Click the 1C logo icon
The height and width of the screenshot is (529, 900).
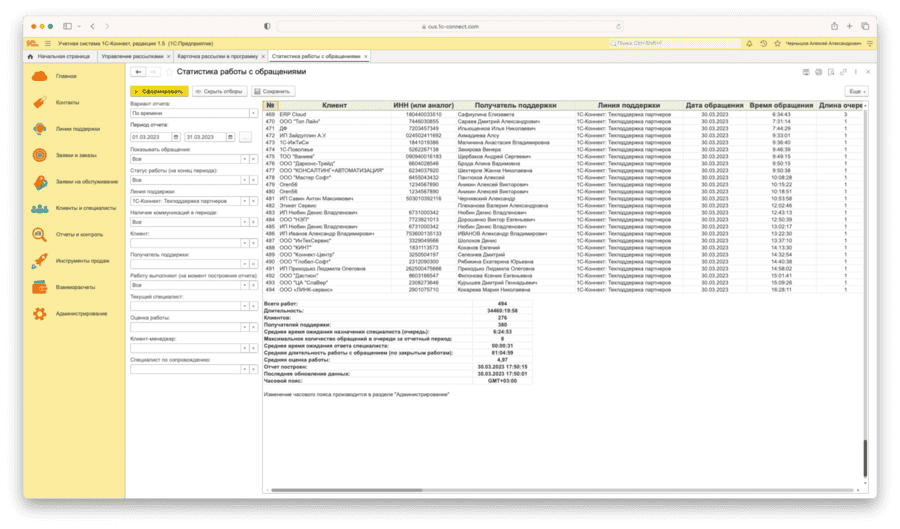[x=33, y=44]
